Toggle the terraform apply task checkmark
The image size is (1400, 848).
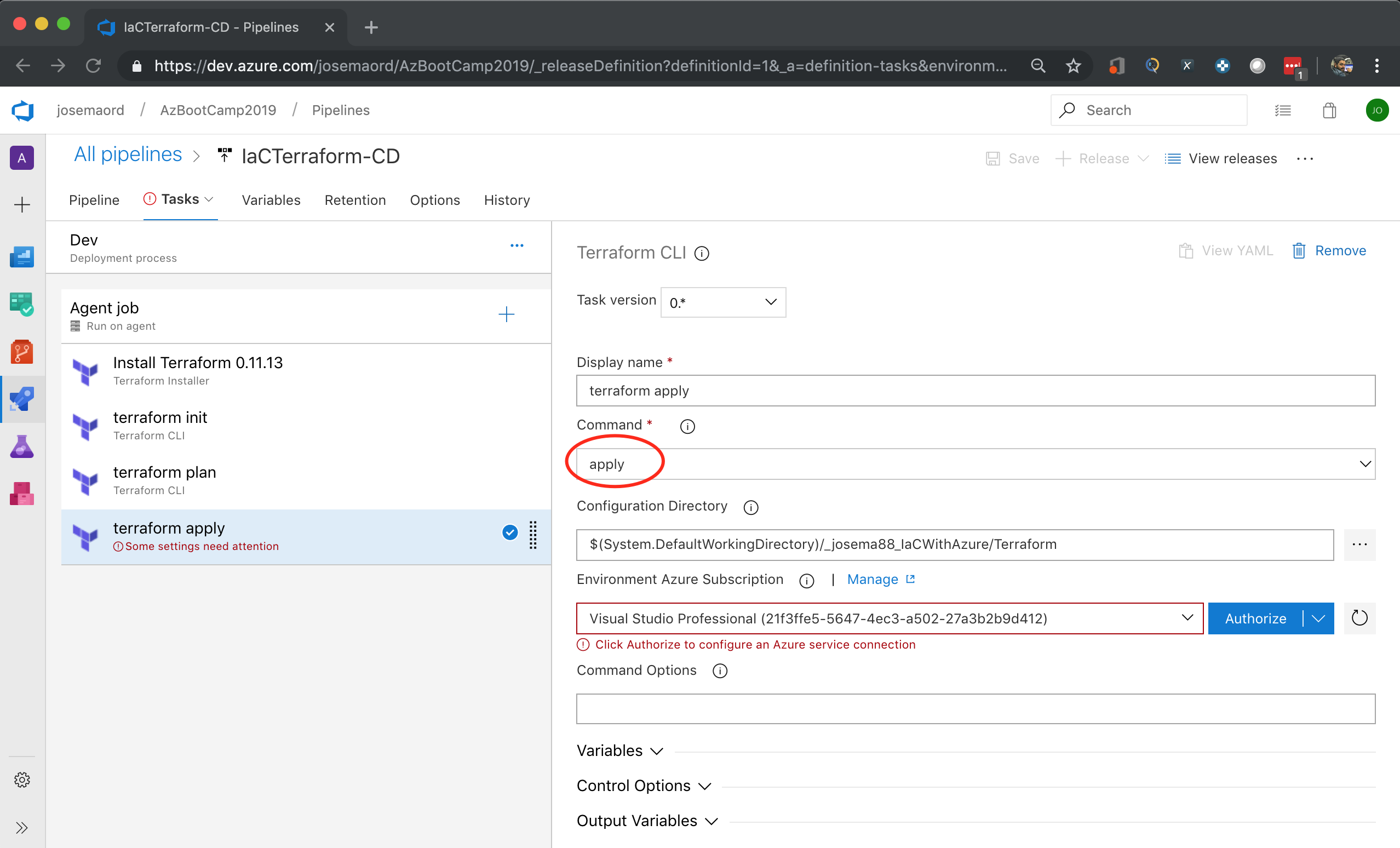[509, 532]
